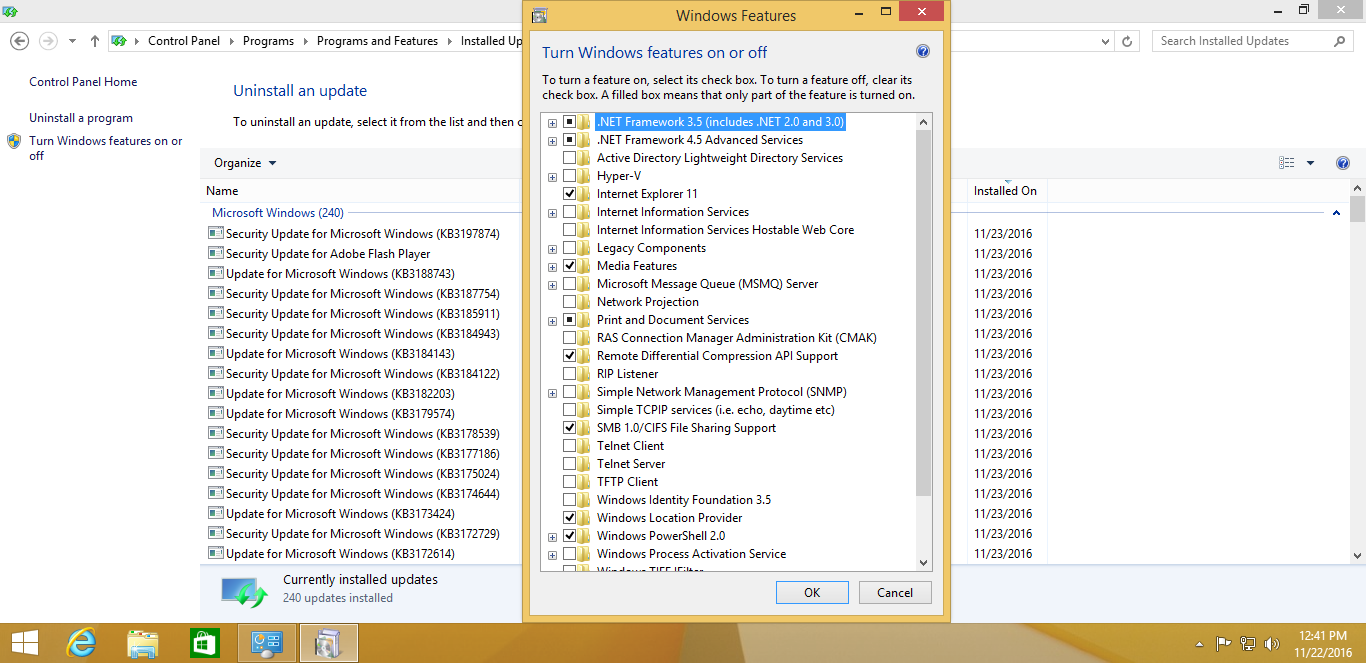1366x663 pixels.
Task: Enable the Telnet Client checkbox
Action: (569, 446)
